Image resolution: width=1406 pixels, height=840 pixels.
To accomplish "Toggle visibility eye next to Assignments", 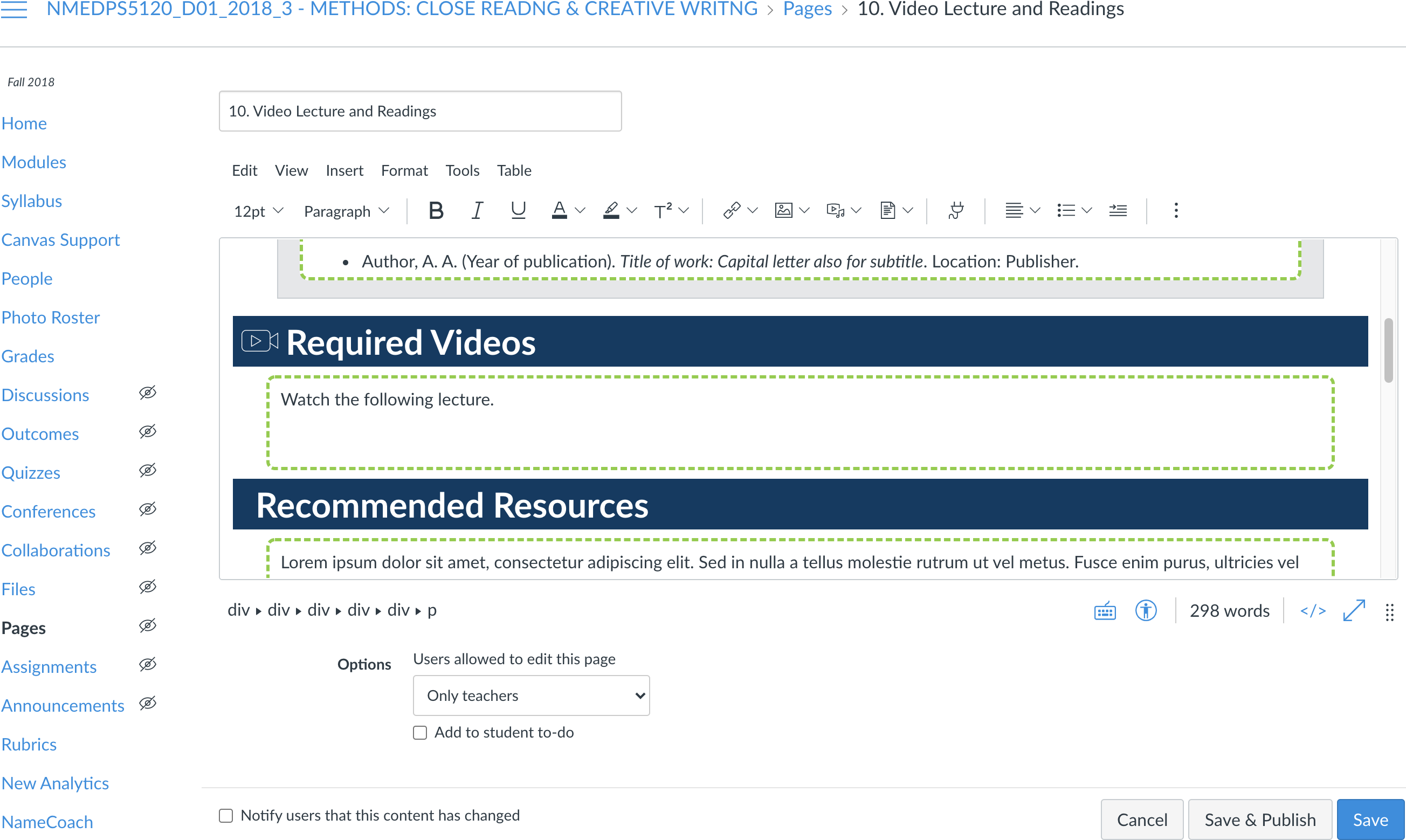I will tap(148, 665).
